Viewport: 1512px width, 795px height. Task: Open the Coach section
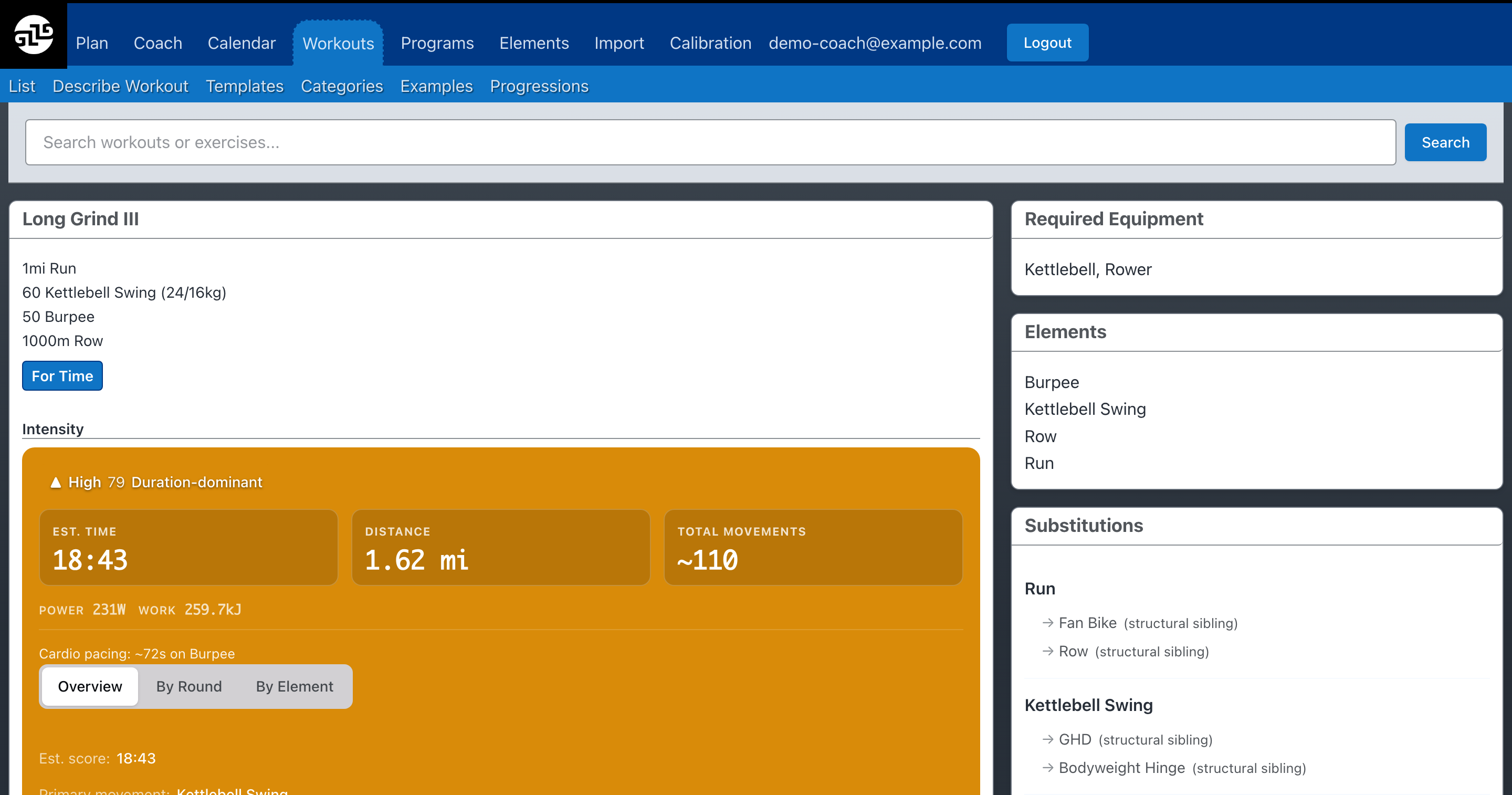158,43
